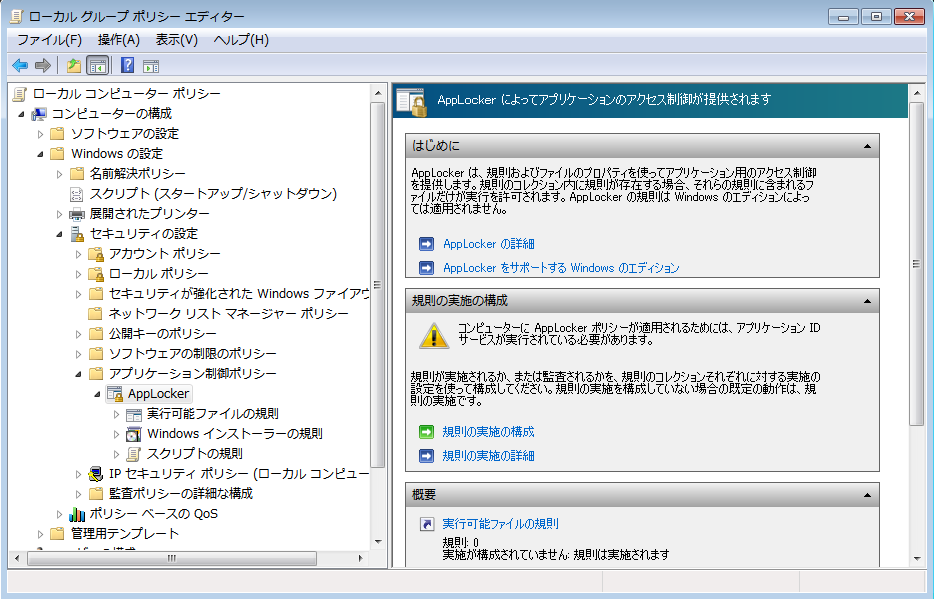Open the 実行可能ファイルの規則 summary link

[500, 524]
